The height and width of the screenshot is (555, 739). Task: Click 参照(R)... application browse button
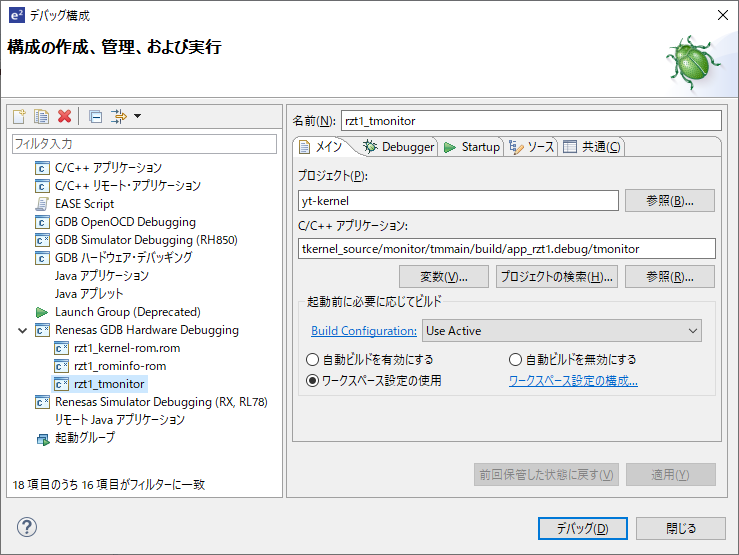click(x=670, y=277)
